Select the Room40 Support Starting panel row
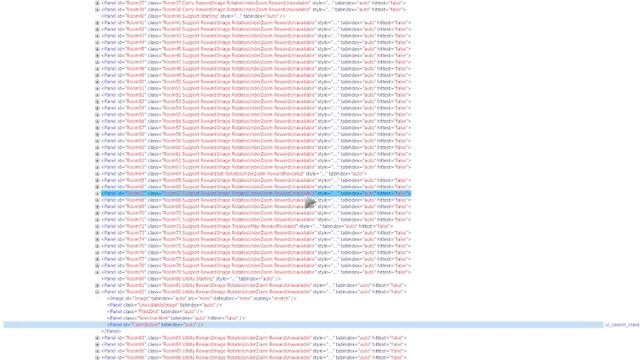 point(193,16)
